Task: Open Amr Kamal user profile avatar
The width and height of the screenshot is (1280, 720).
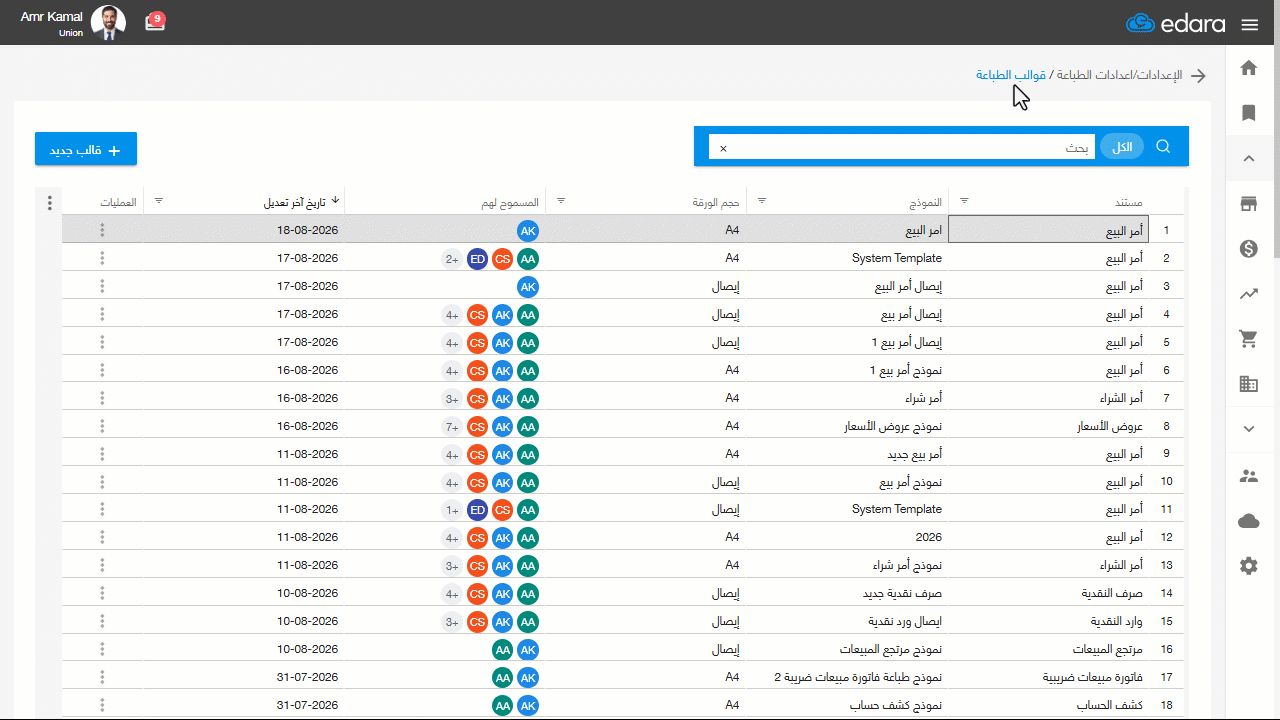Action: coord(108,22)
